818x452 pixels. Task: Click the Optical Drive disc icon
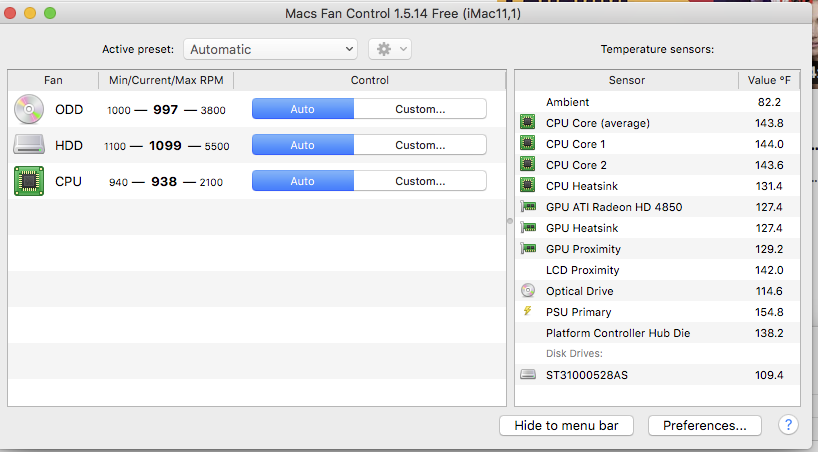click(528, 290)
